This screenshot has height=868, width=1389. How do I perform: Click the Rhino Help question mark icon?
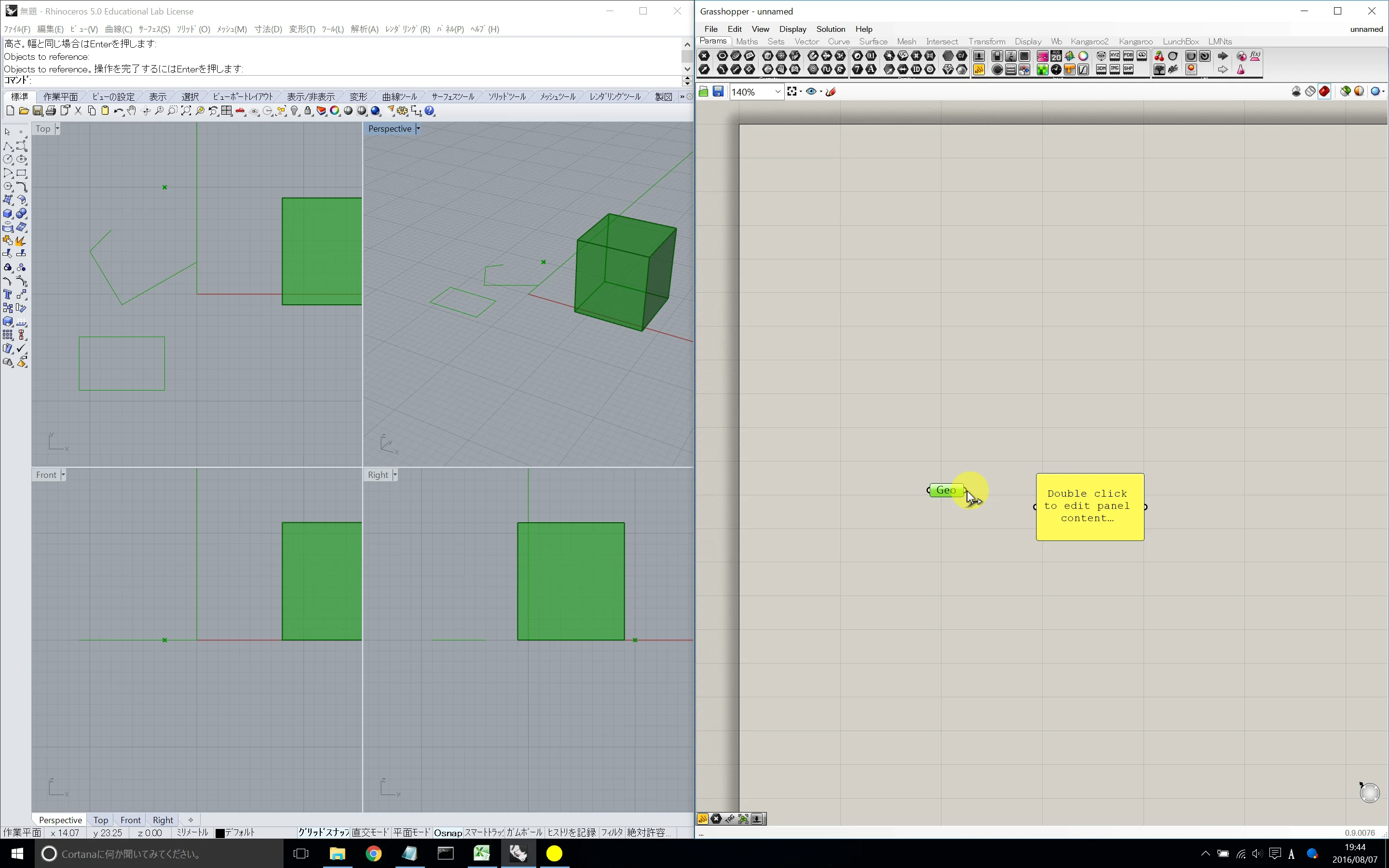430,111
